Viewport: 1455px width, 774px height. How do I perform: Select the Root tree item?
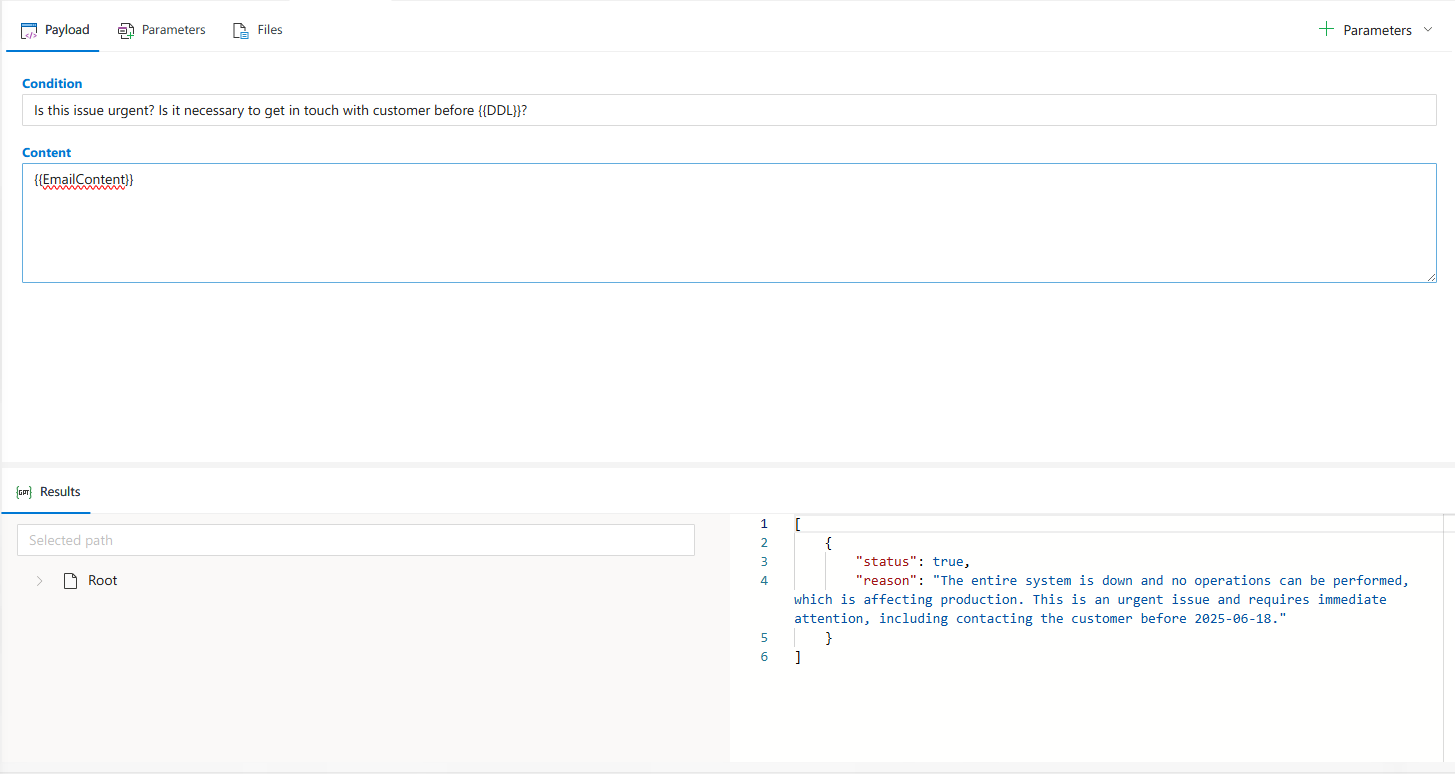pos(102,580)
